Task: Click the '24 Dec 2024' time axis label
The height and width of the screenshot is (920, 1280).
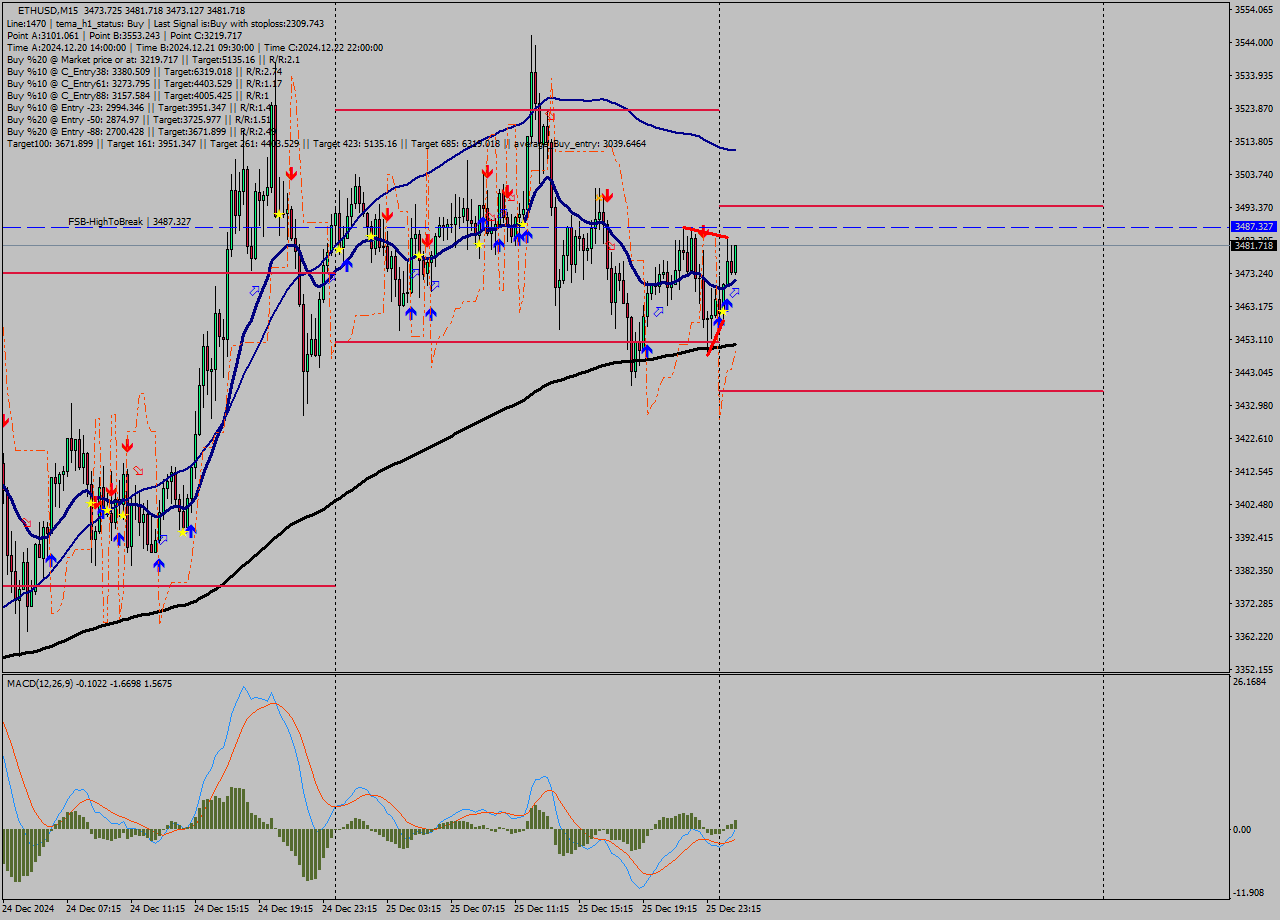Action: pos(30,909)
